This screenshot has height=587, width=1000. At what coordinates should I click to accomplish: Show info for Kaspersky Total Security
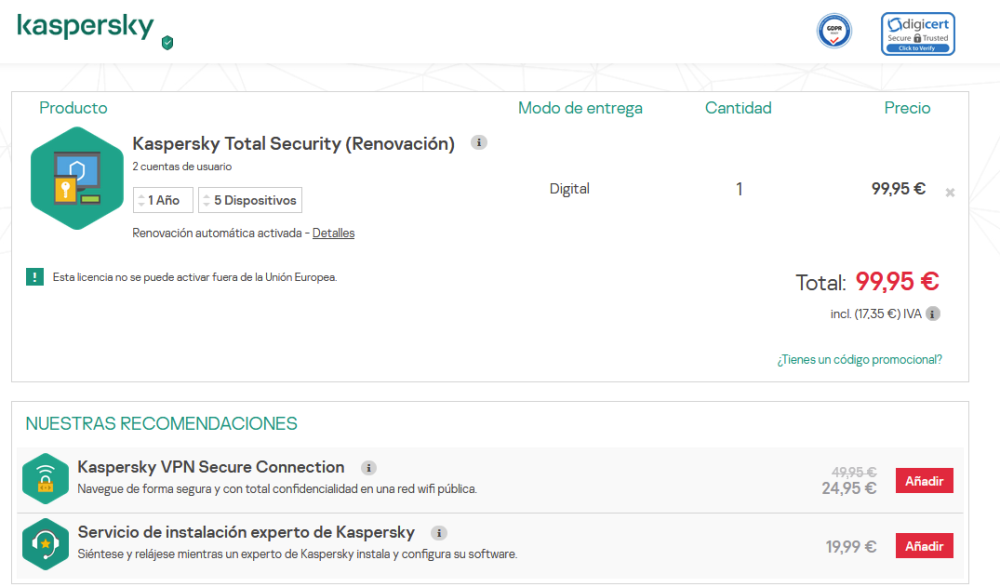pos(479,143)
